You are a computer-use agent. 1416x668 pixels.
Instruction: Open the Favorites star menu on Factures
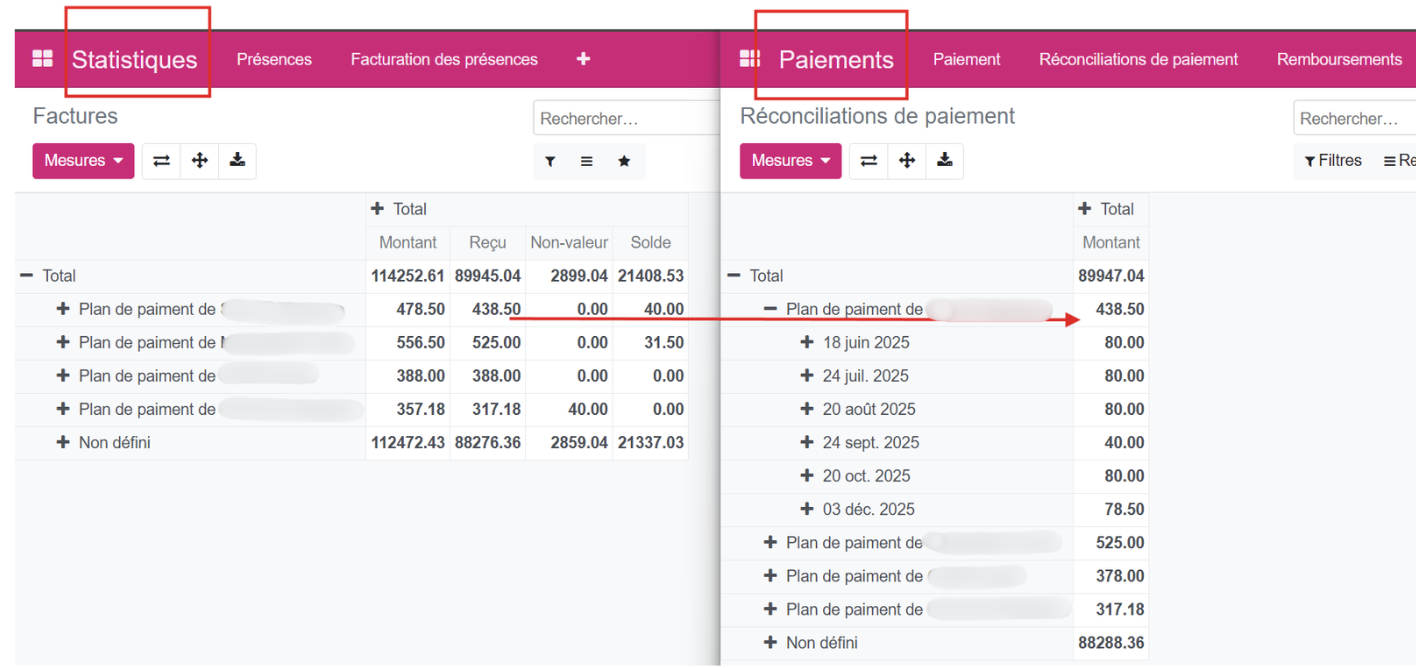pyautogui.click(x=623, y=160)
